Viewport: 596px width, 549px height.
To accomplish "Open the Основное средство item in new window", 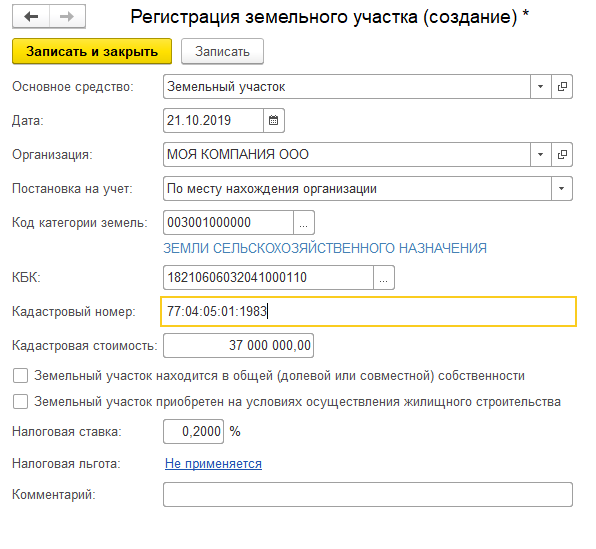I will (x=562, y=87).
